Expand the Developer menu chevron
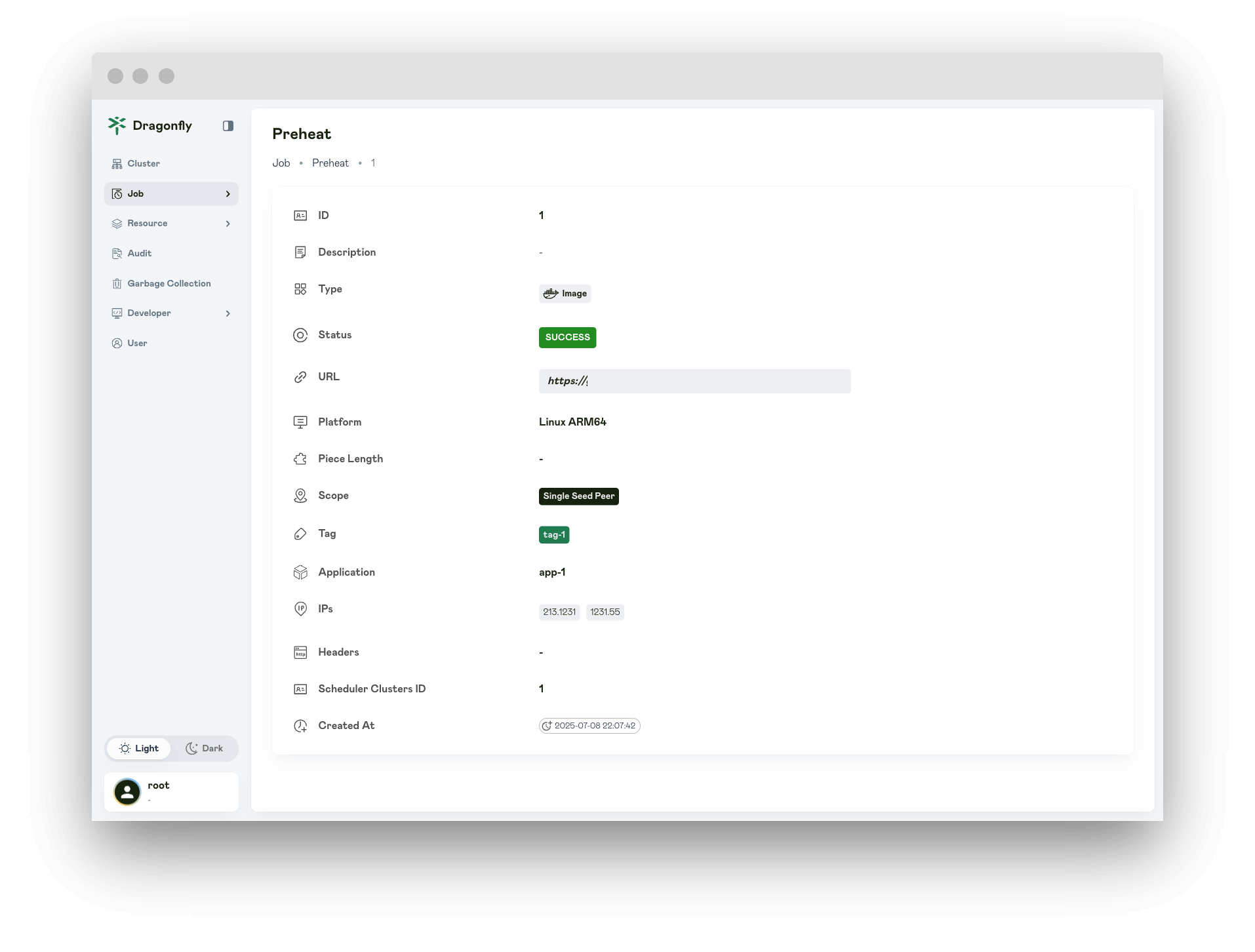Viewport: 1255px width, 952px height. pyautogui.click(x=228, y=314)
